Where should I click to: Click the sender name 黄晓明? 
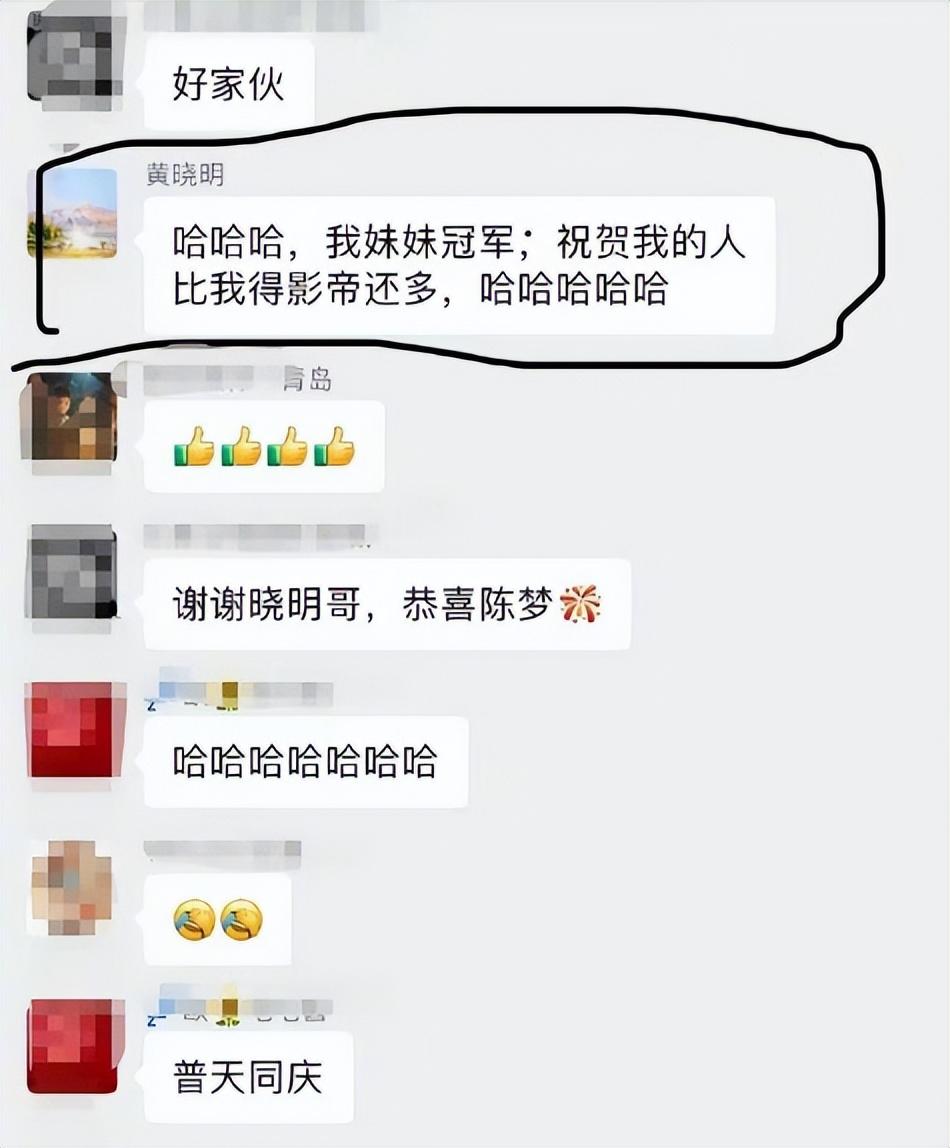coord(185,174)
